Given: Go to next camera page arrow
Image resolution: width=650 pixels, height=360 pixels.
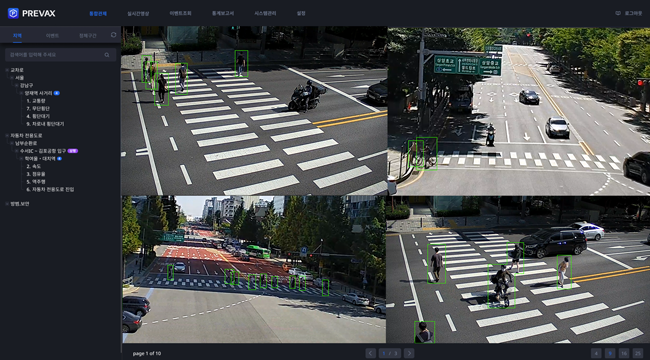Looking at the screenshot, I should click(409, 353).
